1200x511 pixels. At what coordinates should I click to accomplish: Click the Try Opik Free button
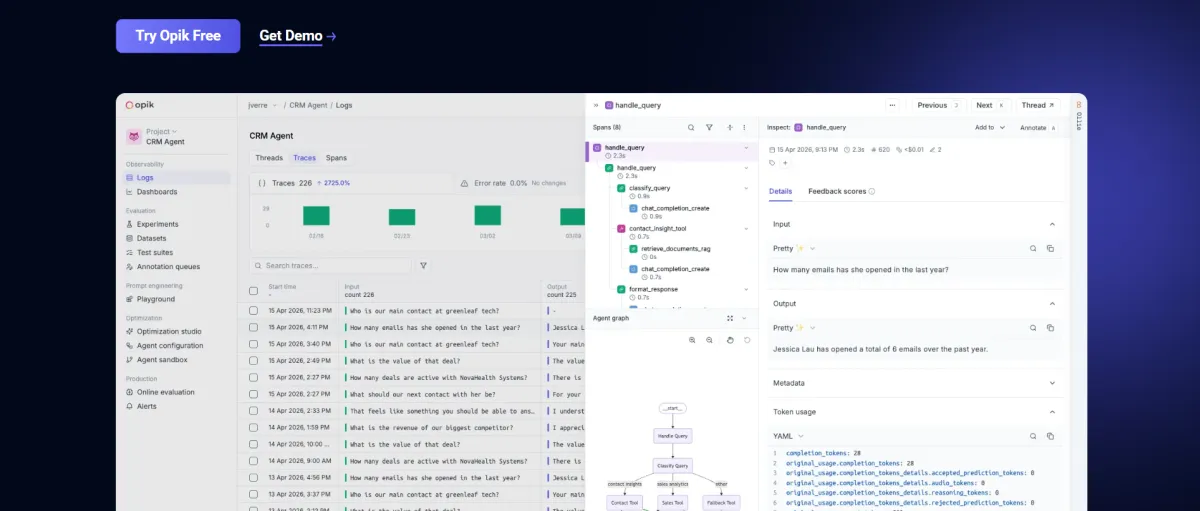click(x=178, y=36)
